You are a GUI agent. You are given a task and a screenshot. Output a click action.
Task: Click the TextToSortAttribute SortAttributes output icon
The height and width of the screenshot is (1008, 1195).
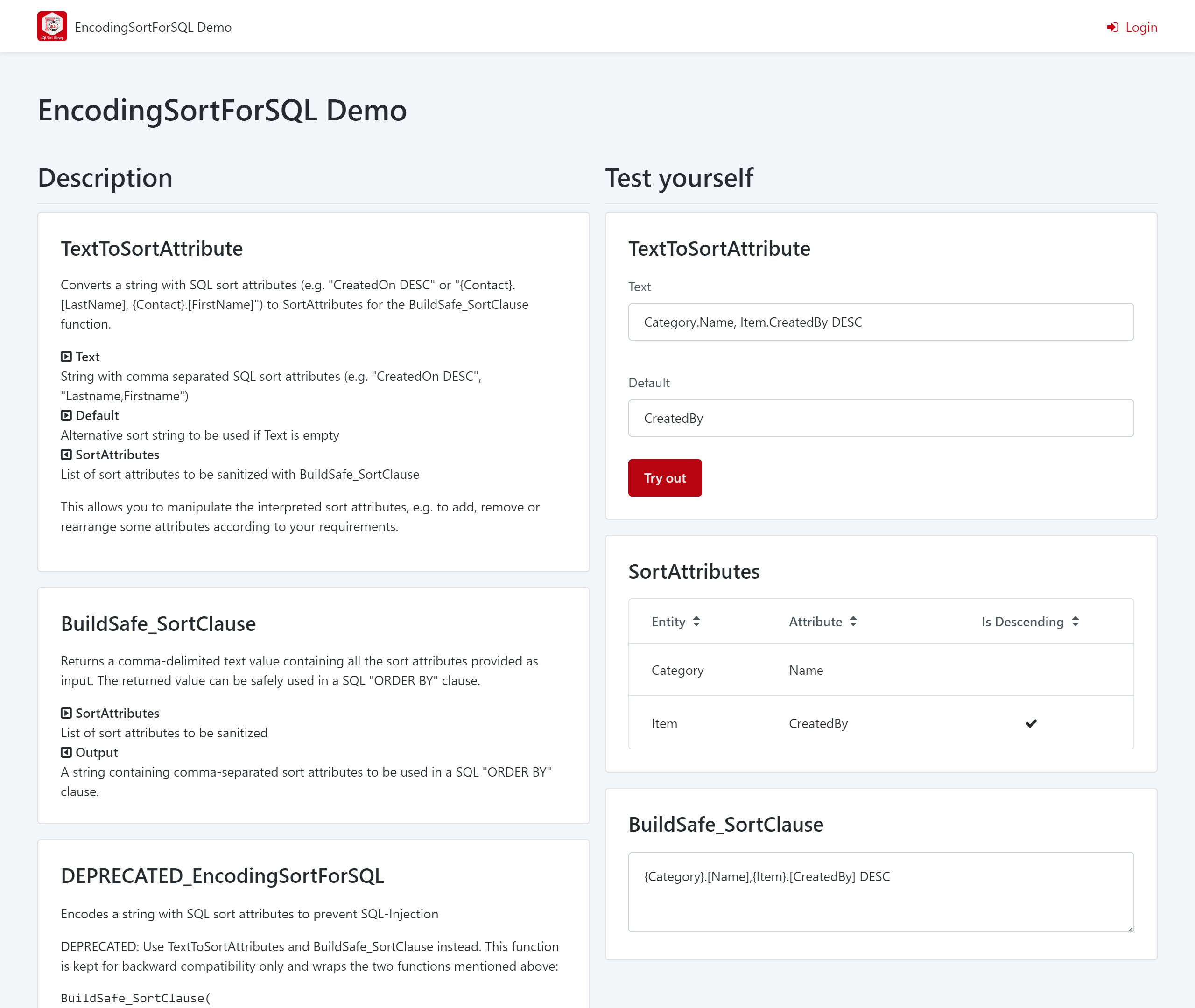tap(66, 455)
